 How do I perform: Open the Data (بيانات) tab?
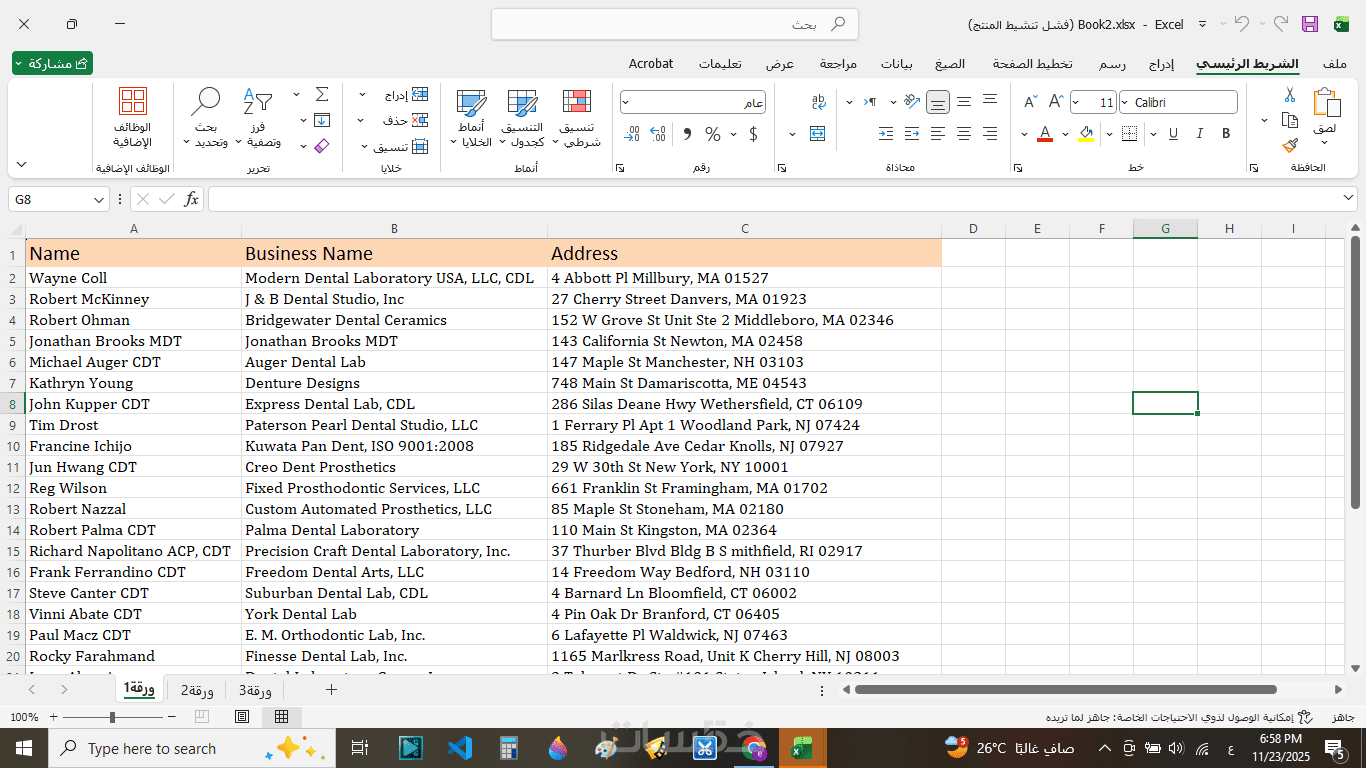pyautogui.click(x=896, y=64)
